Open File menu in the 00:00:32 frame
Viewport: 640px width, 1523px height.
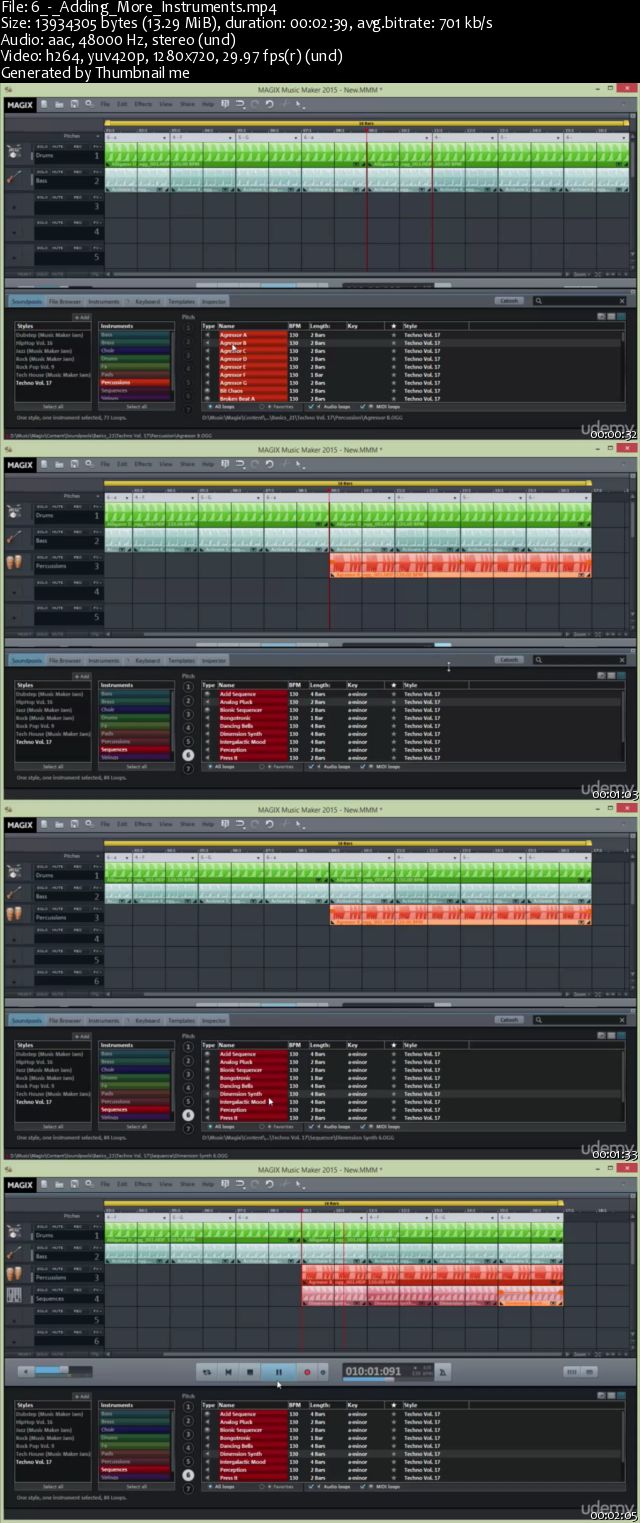pos(105,104)
